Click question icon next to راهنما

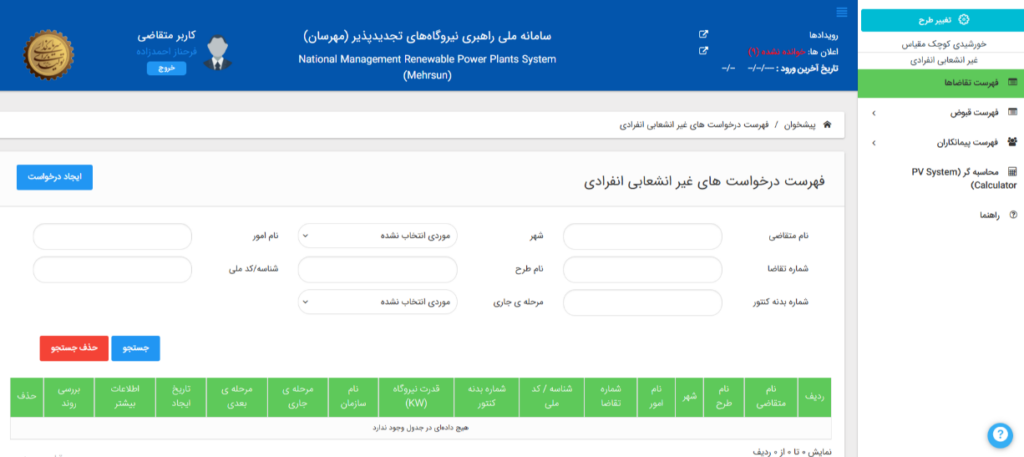point(1014,214)
